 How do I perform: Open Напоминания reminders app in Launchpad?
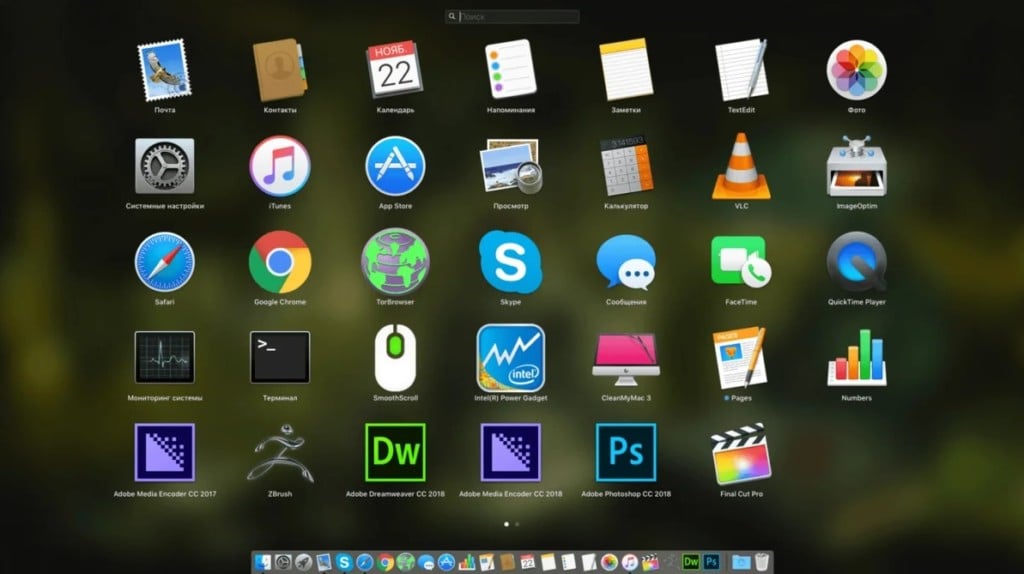tap(511, 70)
